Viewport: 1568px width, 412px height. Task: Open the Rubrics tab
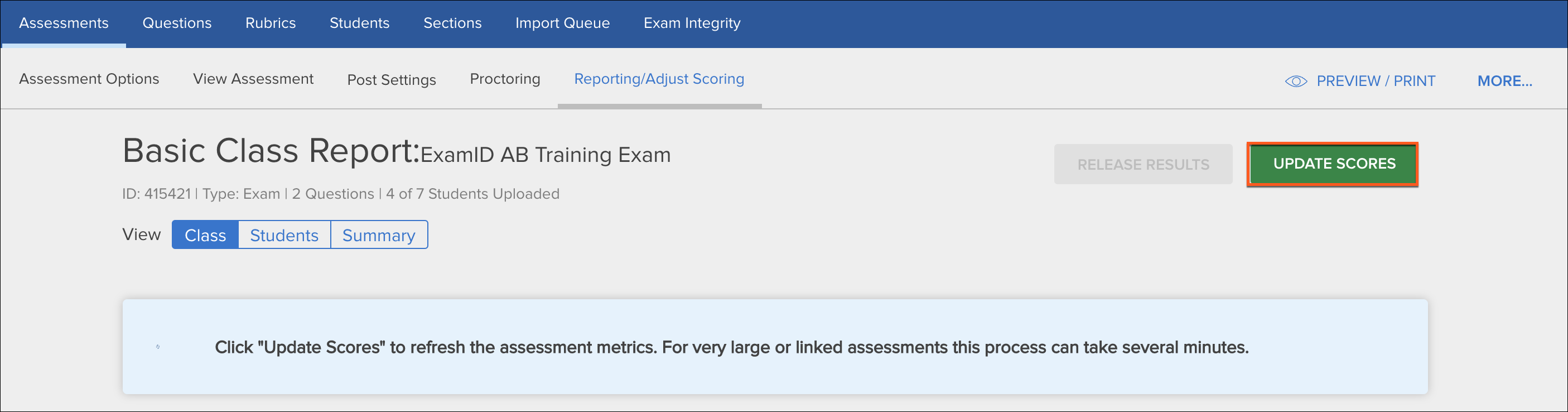click(x=271, y=23)
